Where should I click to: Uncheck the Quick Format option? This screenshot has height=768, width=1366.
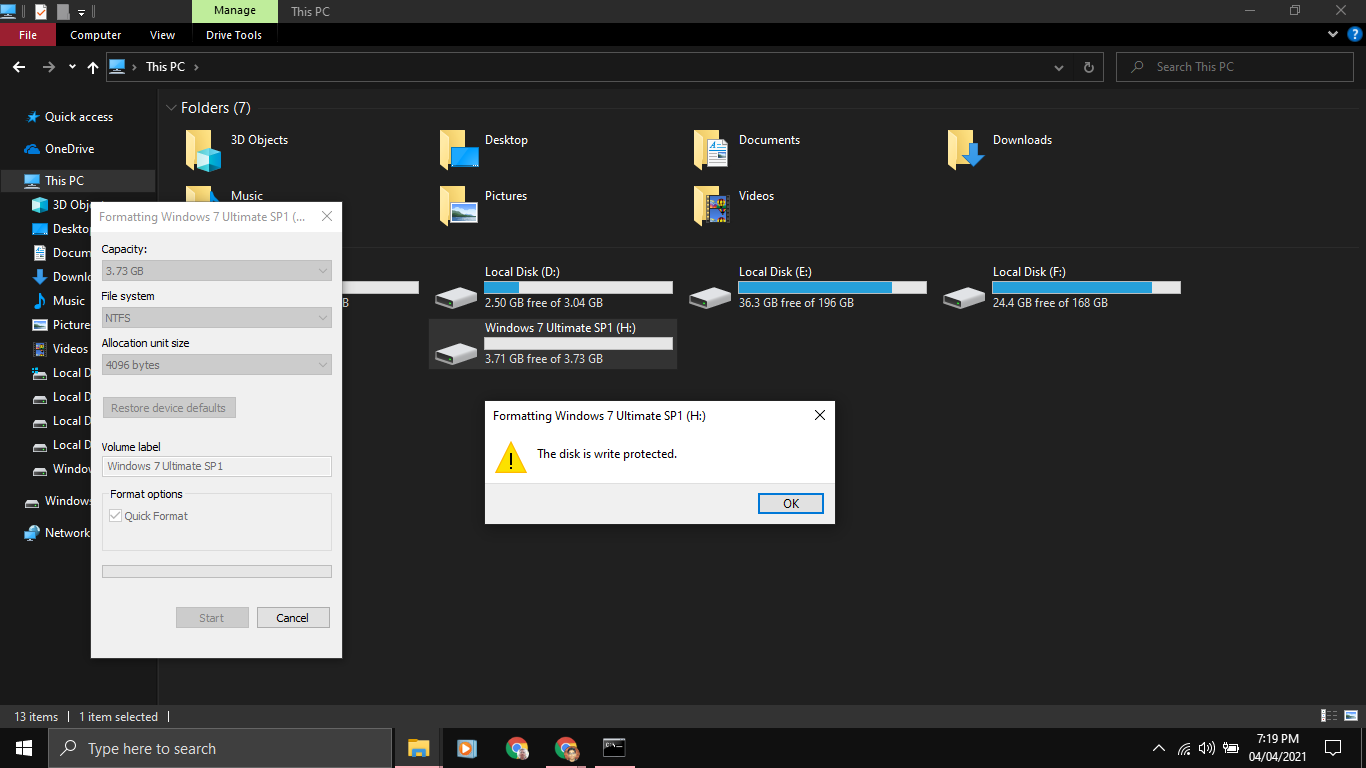pos(115,515)
